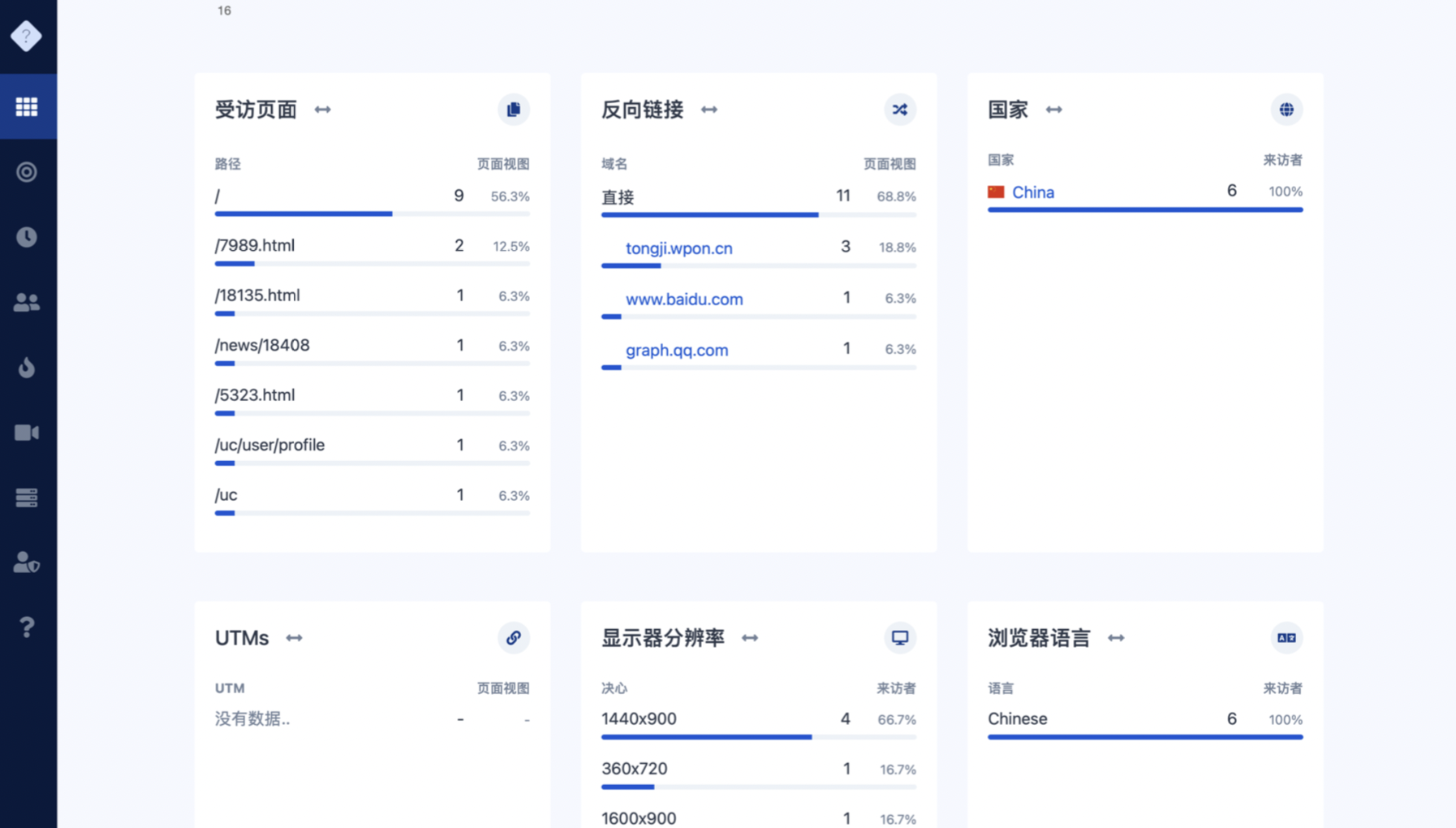Select the /news/18408 path row
This screenshot has height=828, width=1456.
coord(373,351)
